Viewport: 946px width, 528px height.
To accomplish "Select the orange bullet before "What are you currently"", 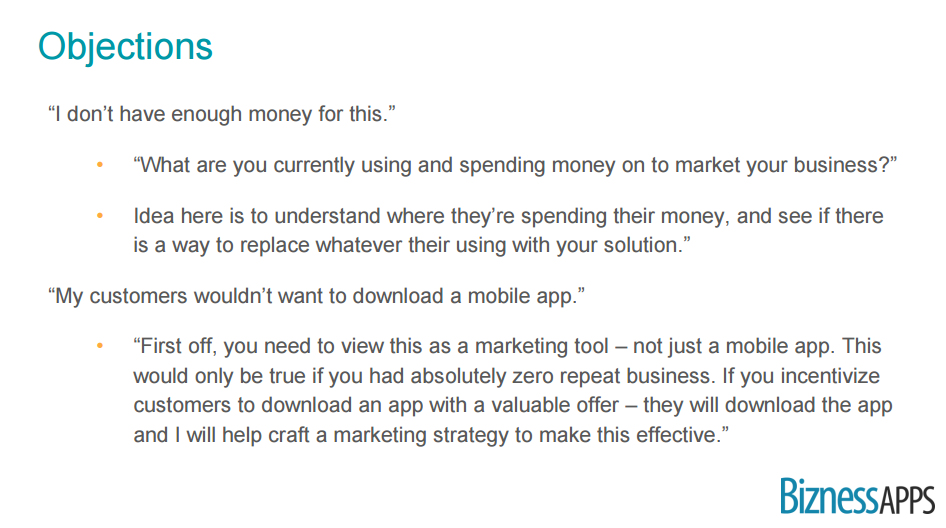I will click(99, 165).
